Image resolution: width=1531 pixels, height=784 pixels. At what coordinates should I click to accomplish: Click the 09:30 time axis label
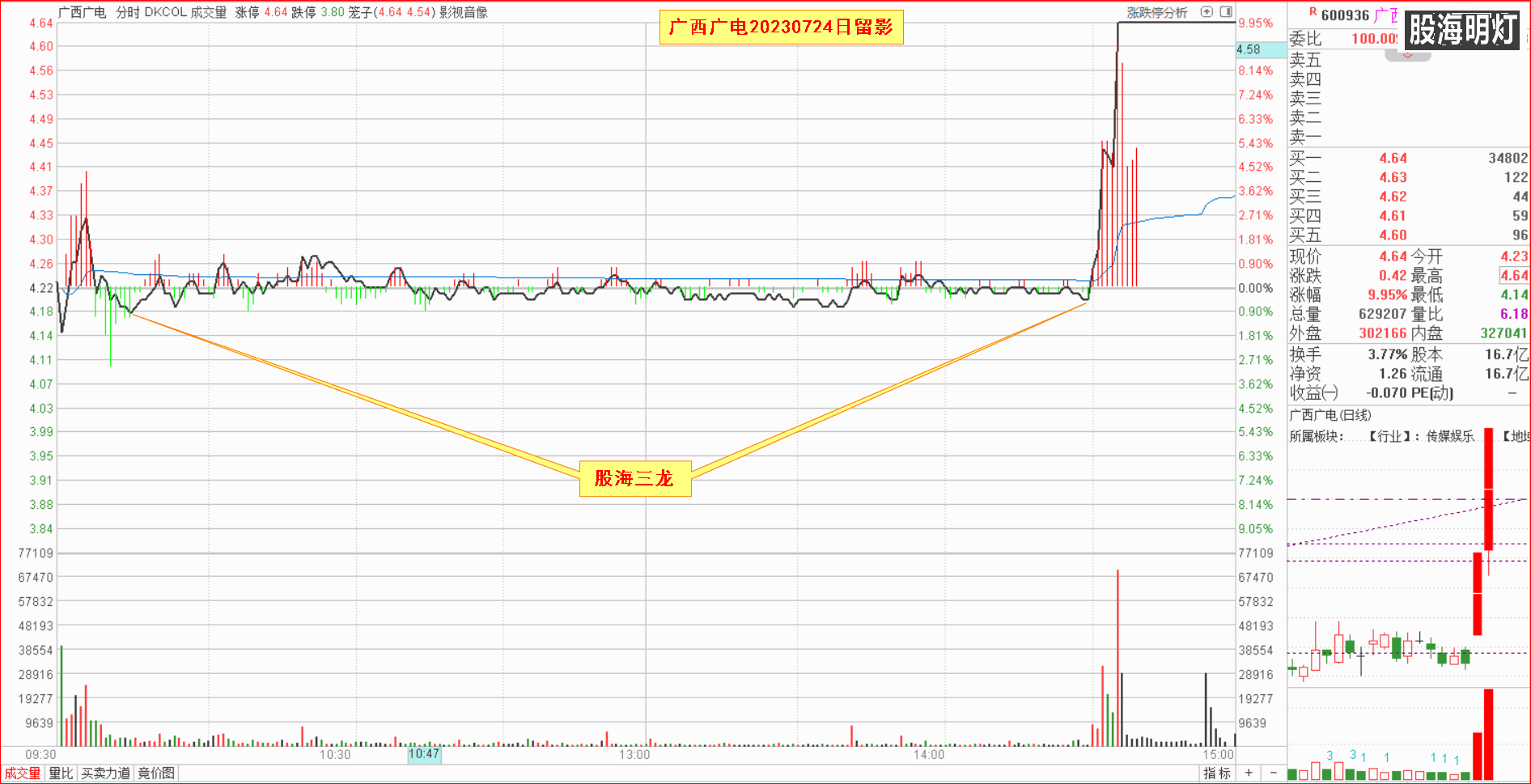point(40,755)
